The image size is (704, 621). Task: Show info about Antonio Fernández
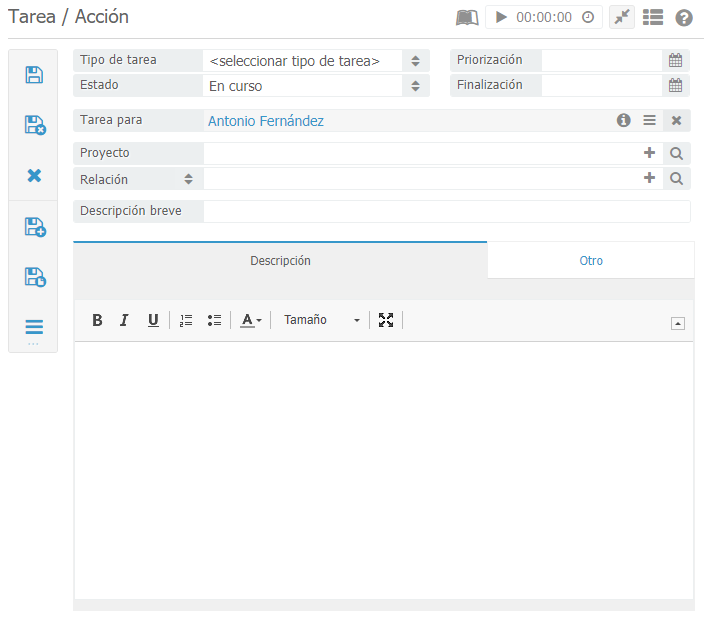click(x=624, y=120)
